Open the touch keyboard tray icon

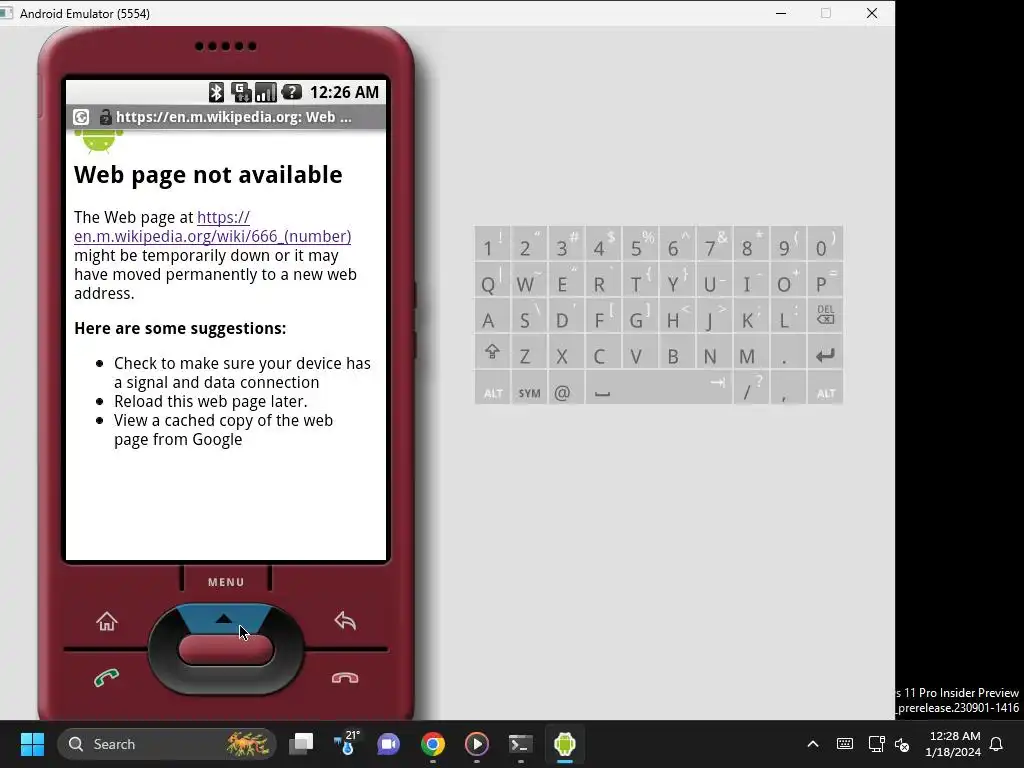pos(844,744)
